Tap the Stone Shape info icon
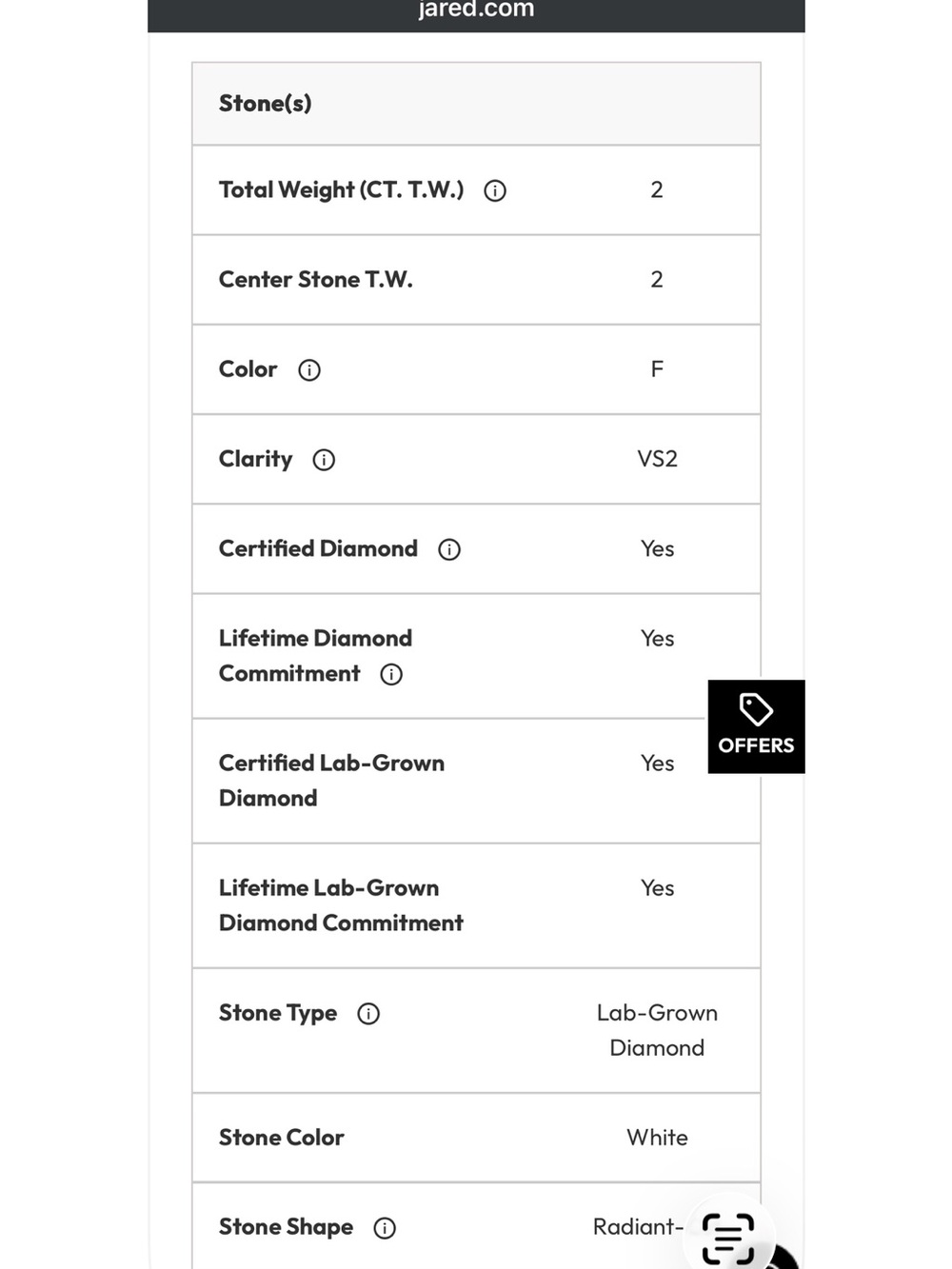 [385, 1228]
